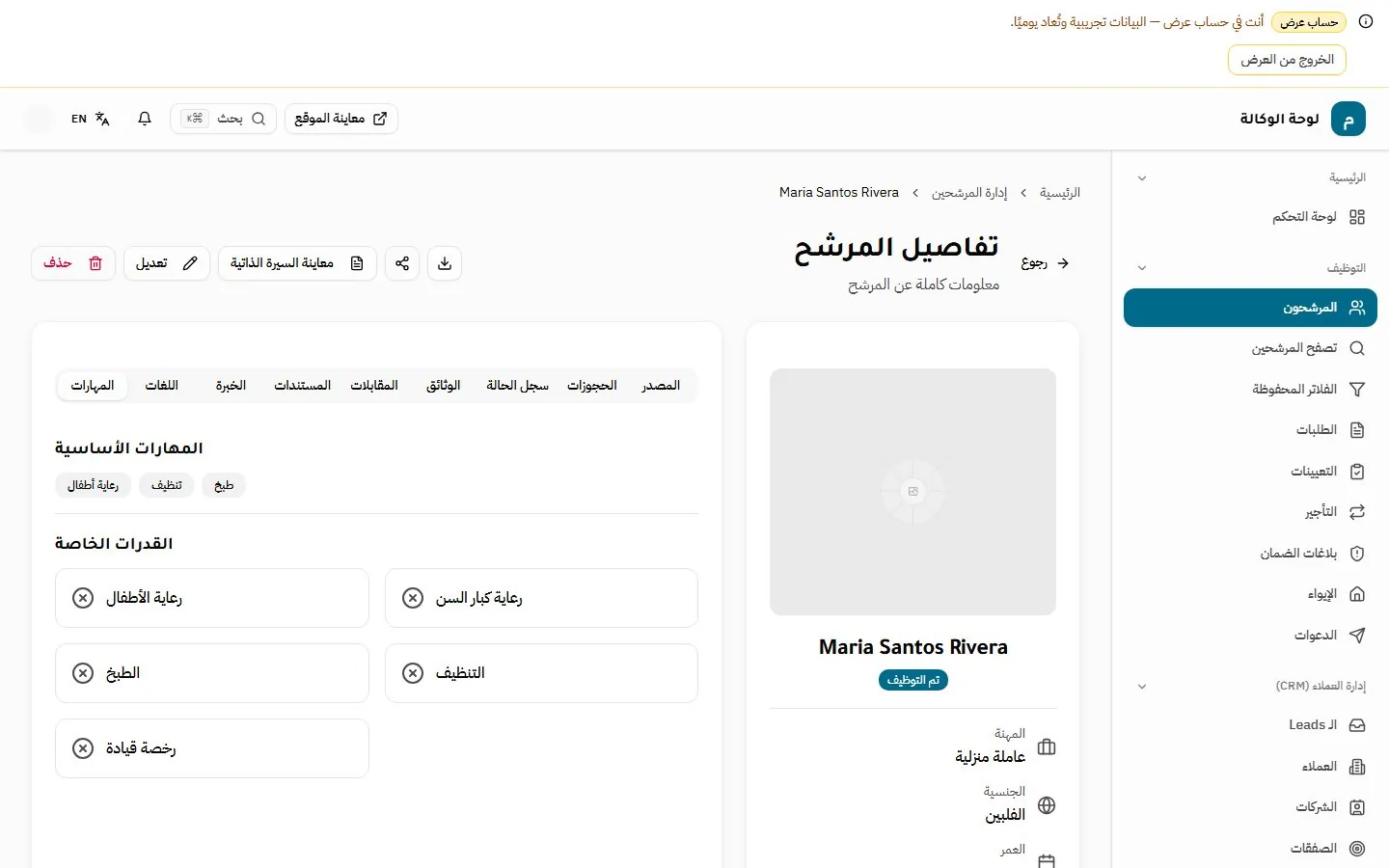Open التعيينات clipboard icon in sidebar
The width and height of the screenshot is (1389, 868).
pyautogui.click(x=1357, y=472)
